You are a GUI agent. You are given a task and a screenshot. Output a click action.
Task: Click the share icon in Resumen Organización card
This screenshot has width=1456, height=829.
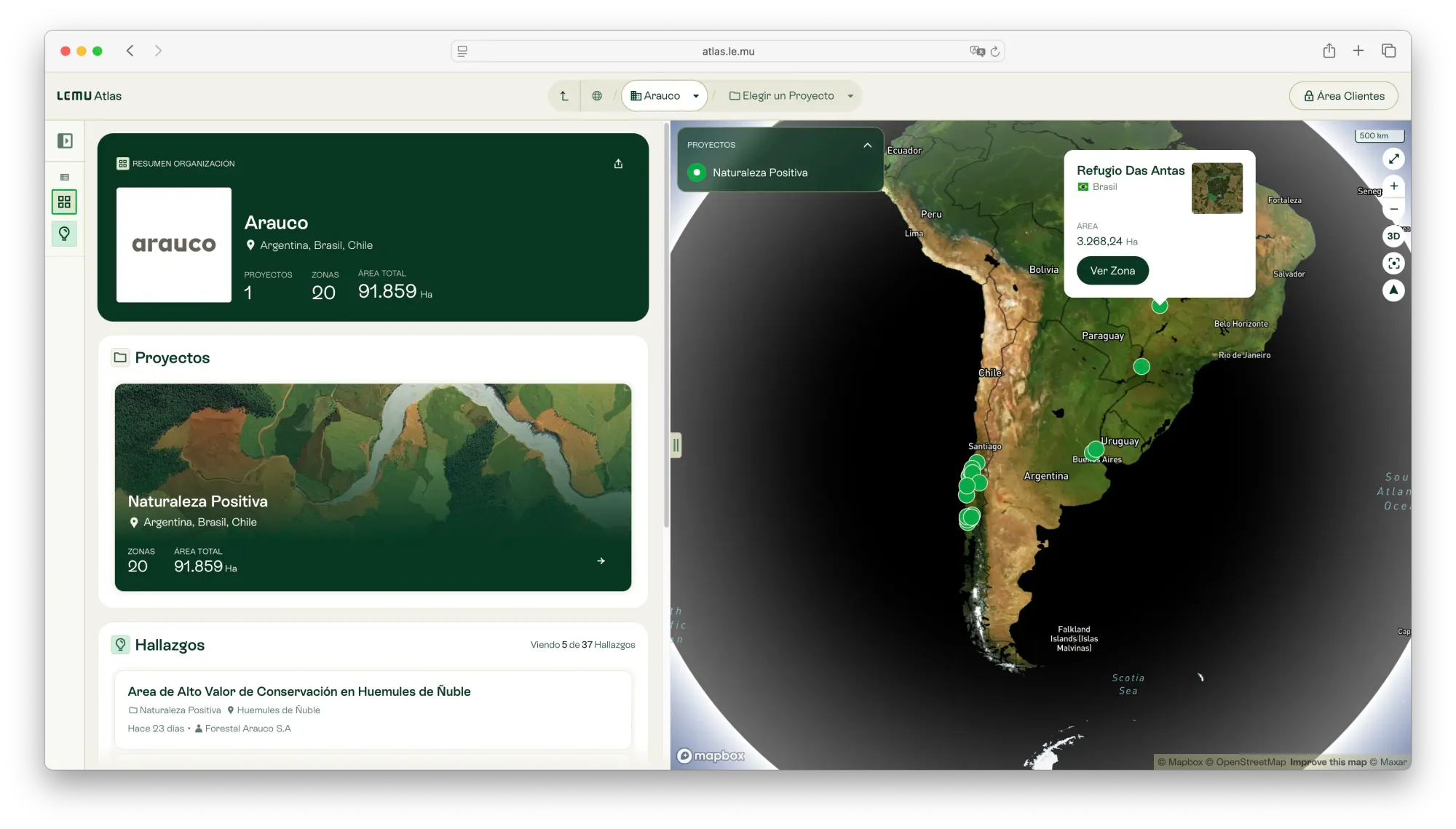point(618,164)
